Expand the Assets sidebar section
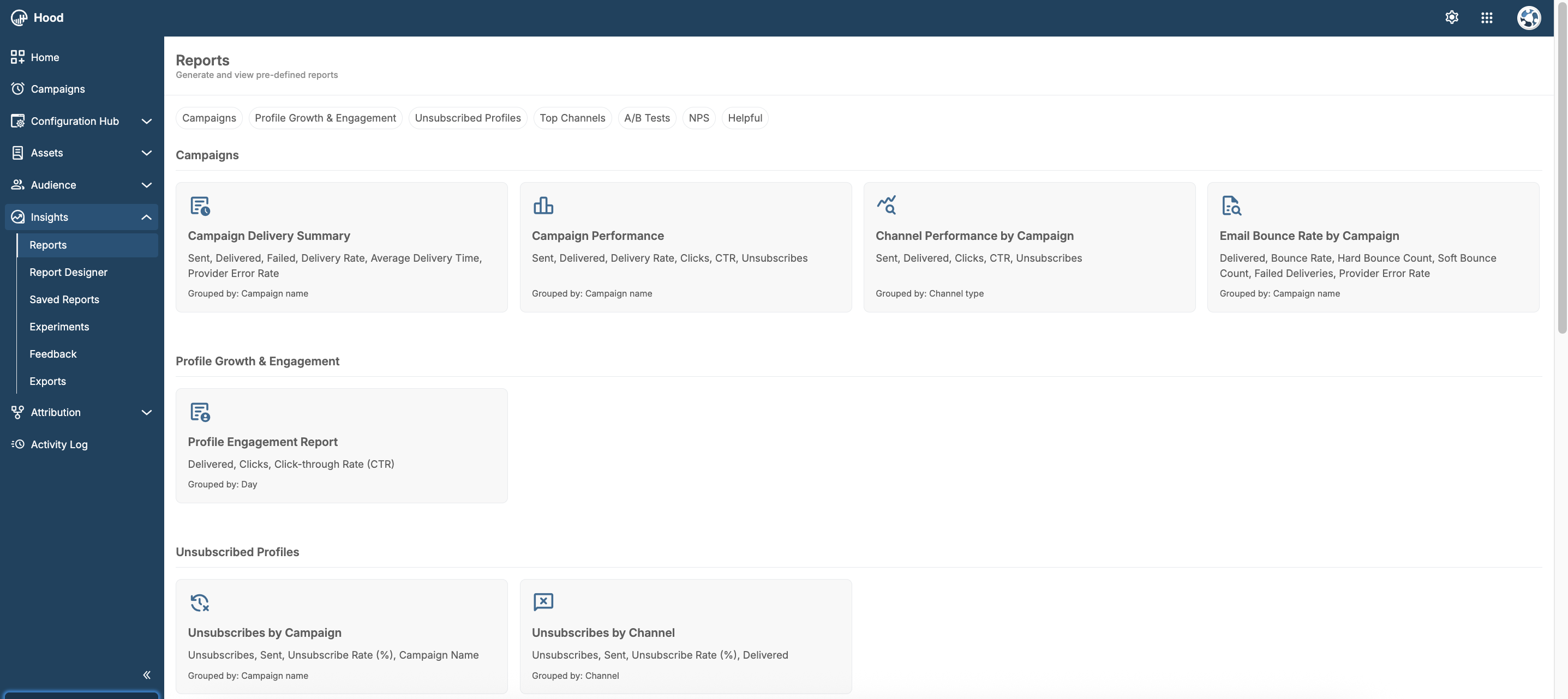Viewport: 1568px width, 699px height. tap(146, 153)
